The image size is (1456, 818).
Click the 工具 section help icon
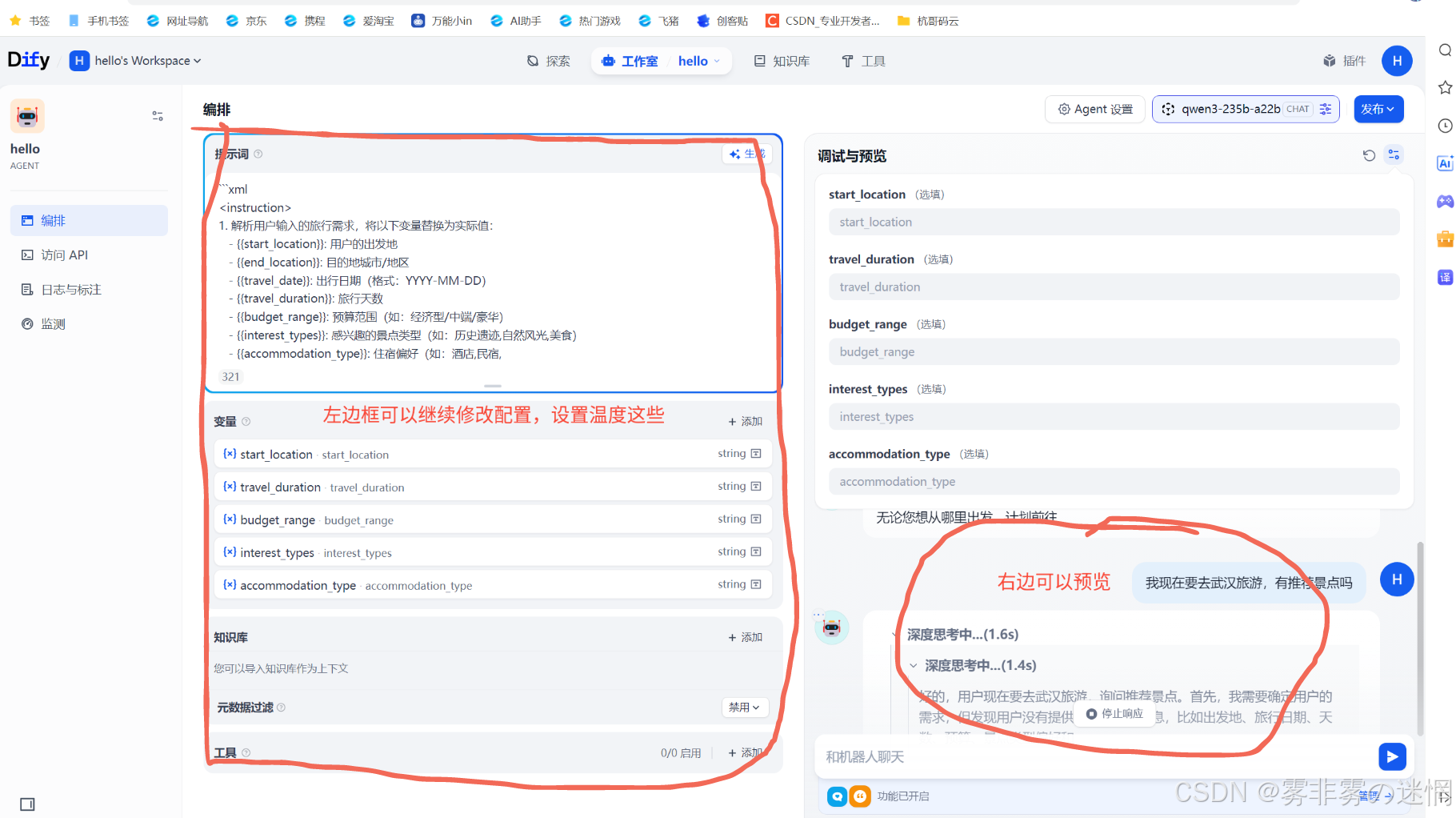click(246, 752)
